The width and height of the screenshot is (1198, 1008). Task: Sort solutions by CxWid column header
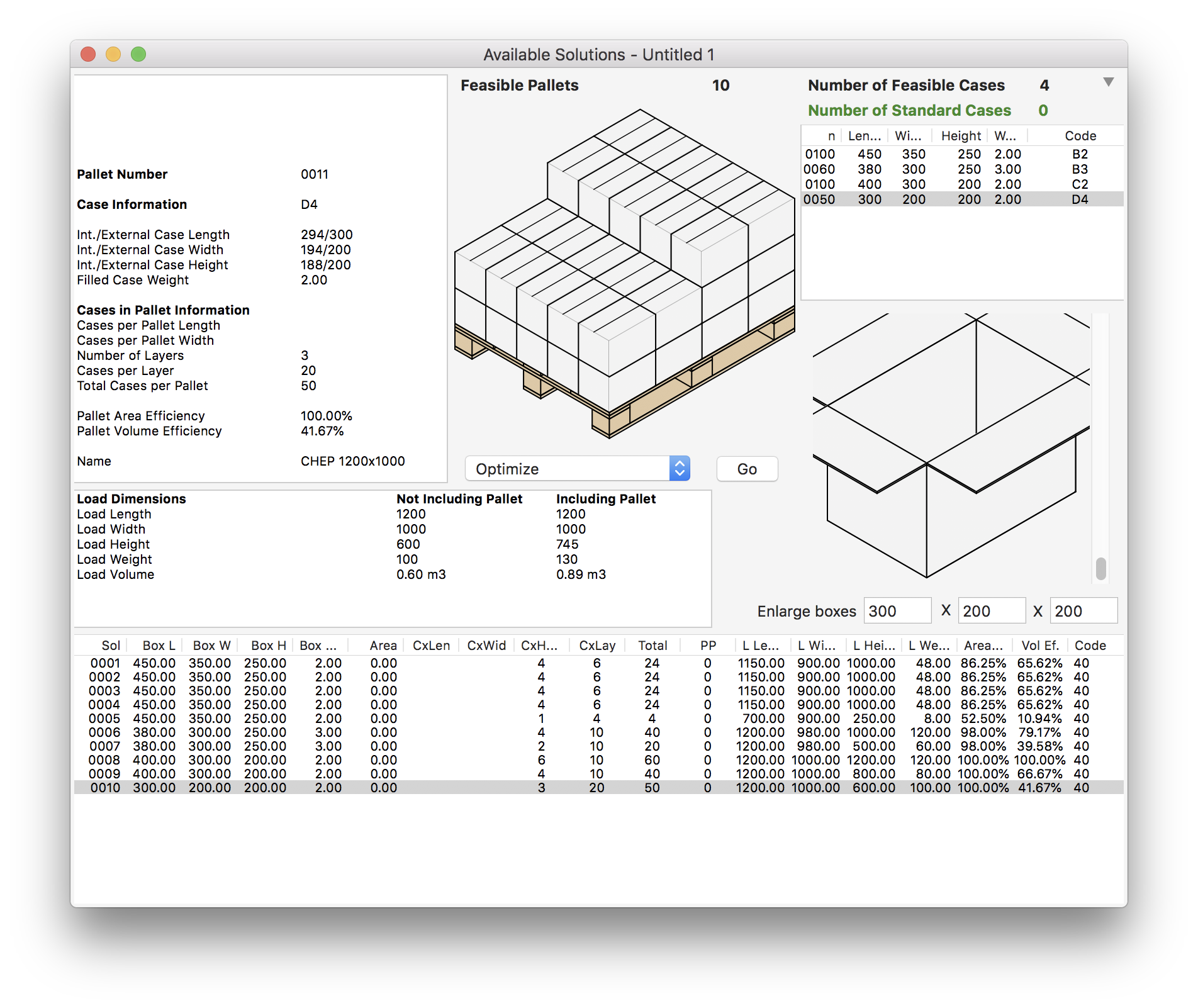click(486, 646)
